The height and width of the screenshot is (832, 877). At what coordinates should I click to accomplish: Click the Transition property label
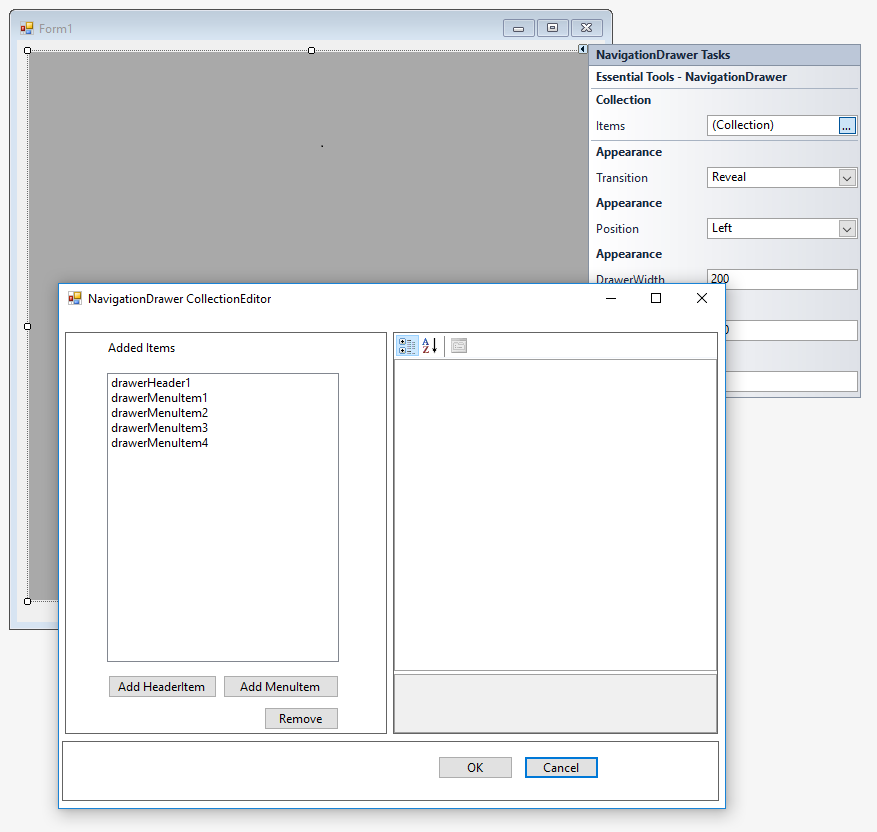pos(621,178)
